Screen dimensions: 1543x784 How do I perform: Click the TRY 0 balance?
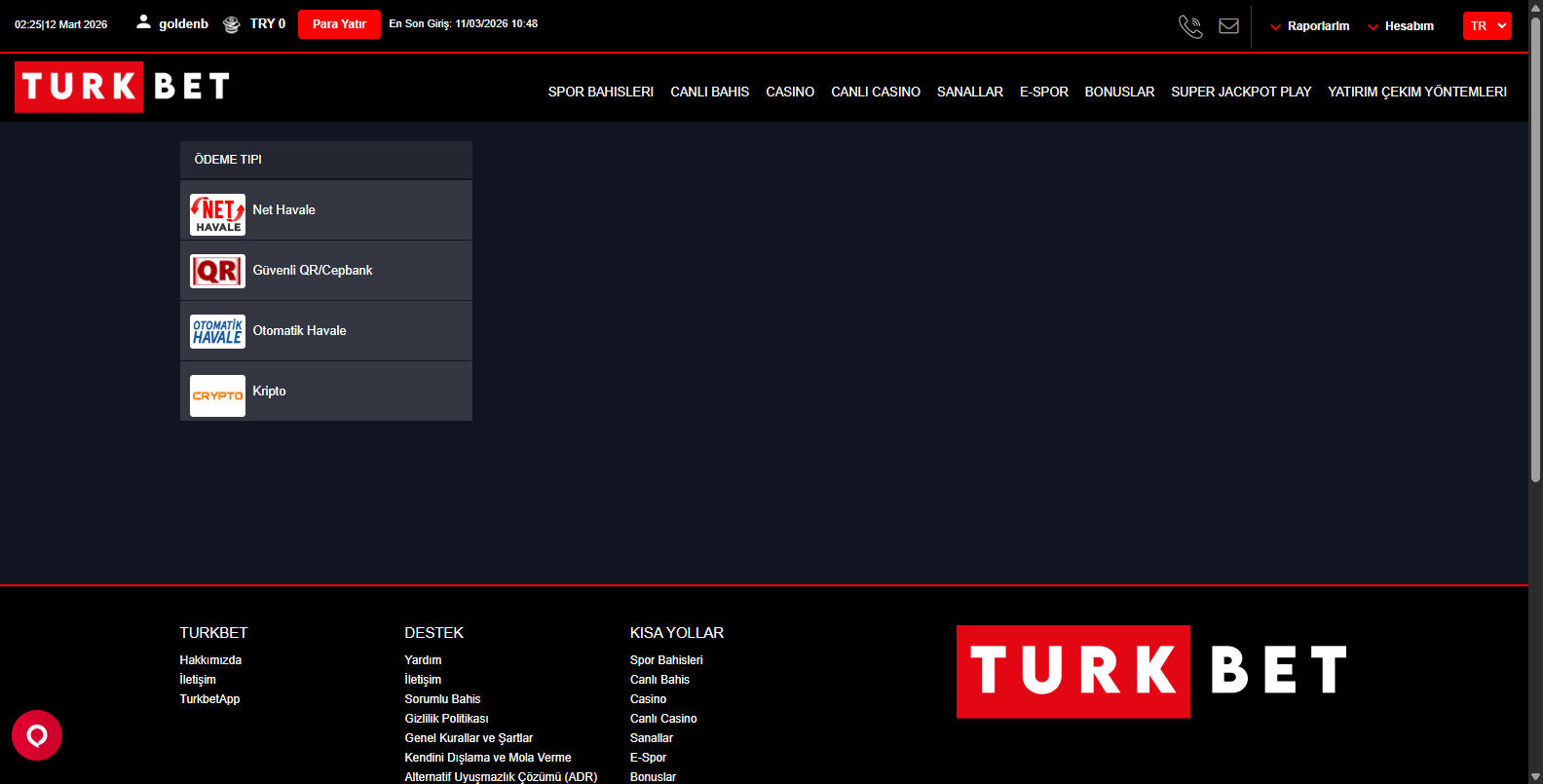tap(268, 23)
